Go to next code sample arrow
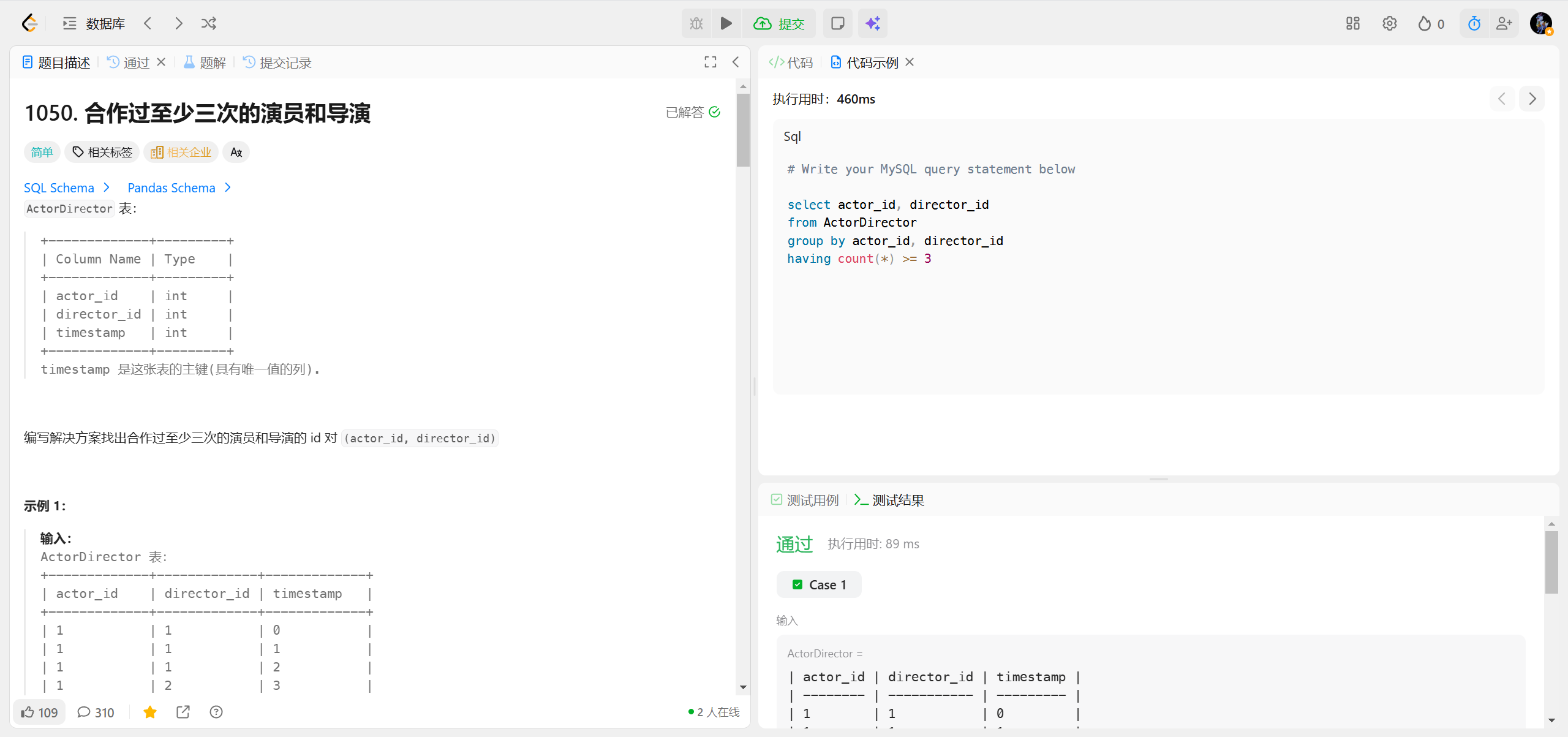The height and width of the screenshot is (737, 1568). click(1532, 99)
